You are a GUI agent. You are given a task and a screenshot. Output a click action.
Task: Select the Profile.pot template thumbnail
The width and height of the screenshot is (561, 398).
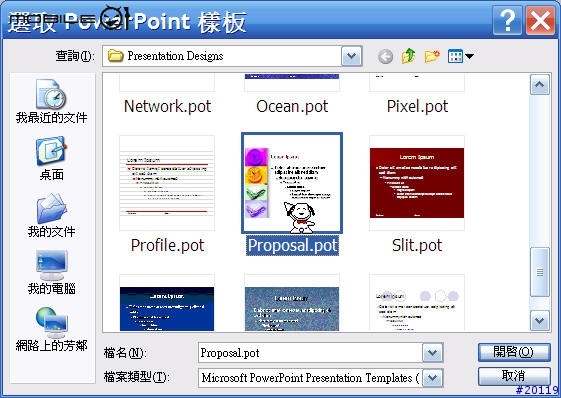point(167,183)
